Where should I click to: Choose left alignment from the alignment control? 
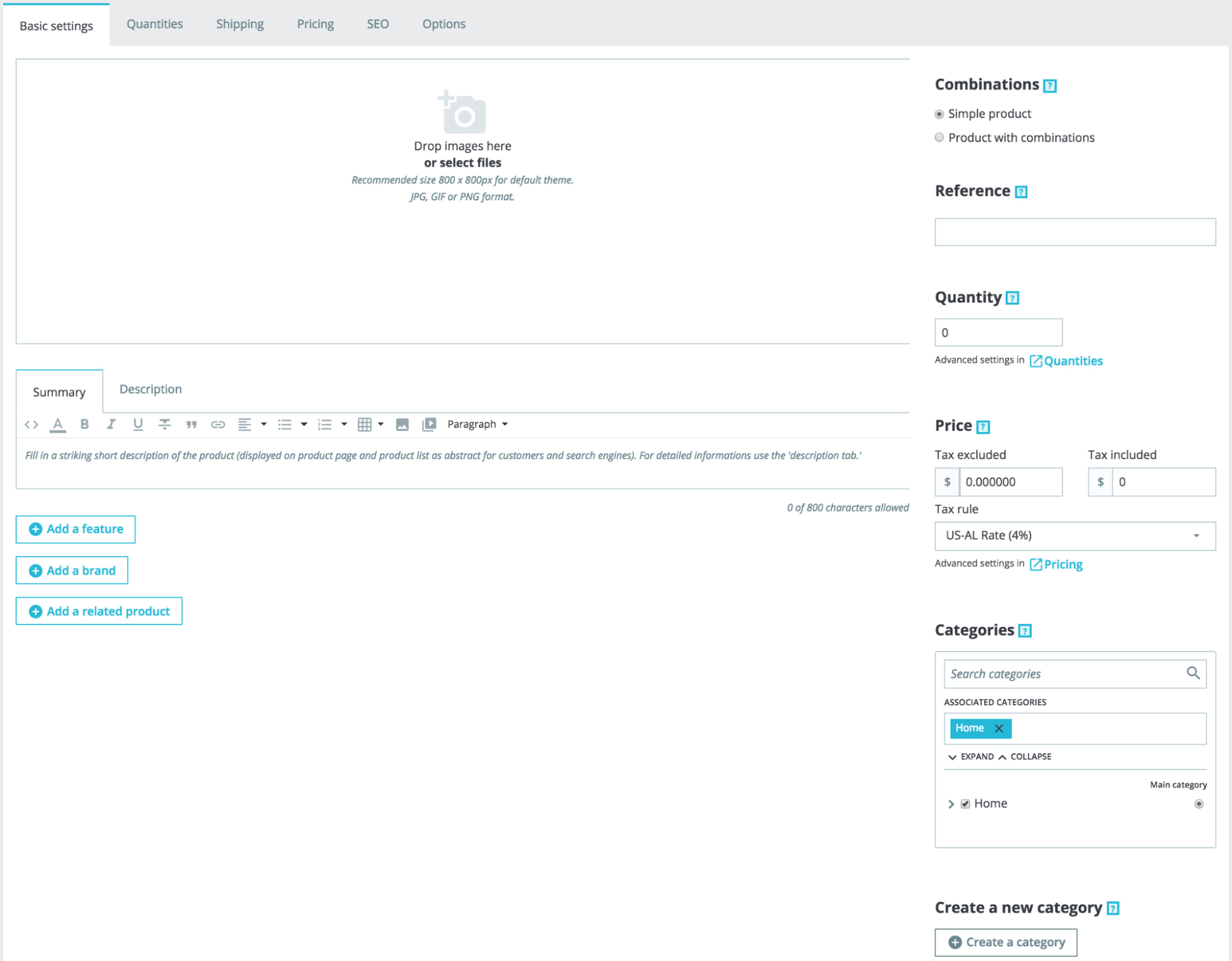point(245,424)
